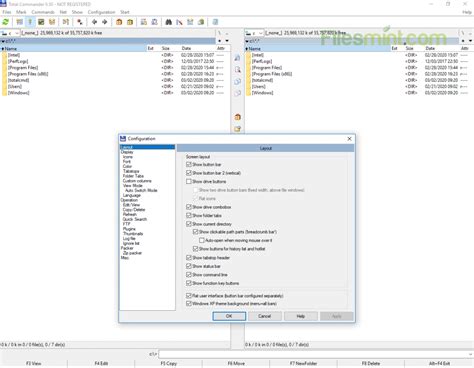474x368 pixels.
Task: Click left panel hotlist star button
Action: (219, 41)
